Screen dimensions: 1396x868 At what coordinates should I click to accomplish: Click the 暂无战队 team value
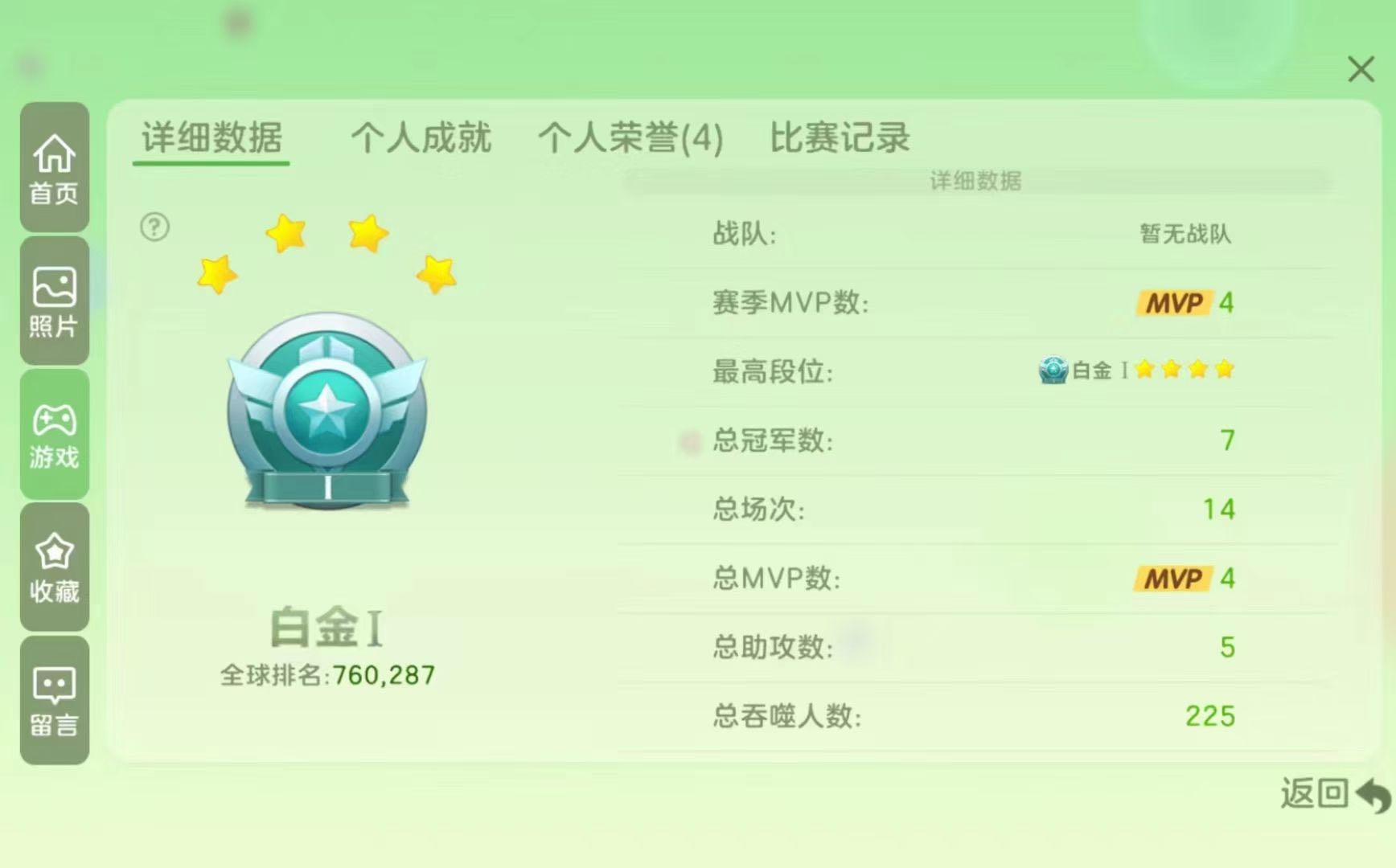point(1185,234)
